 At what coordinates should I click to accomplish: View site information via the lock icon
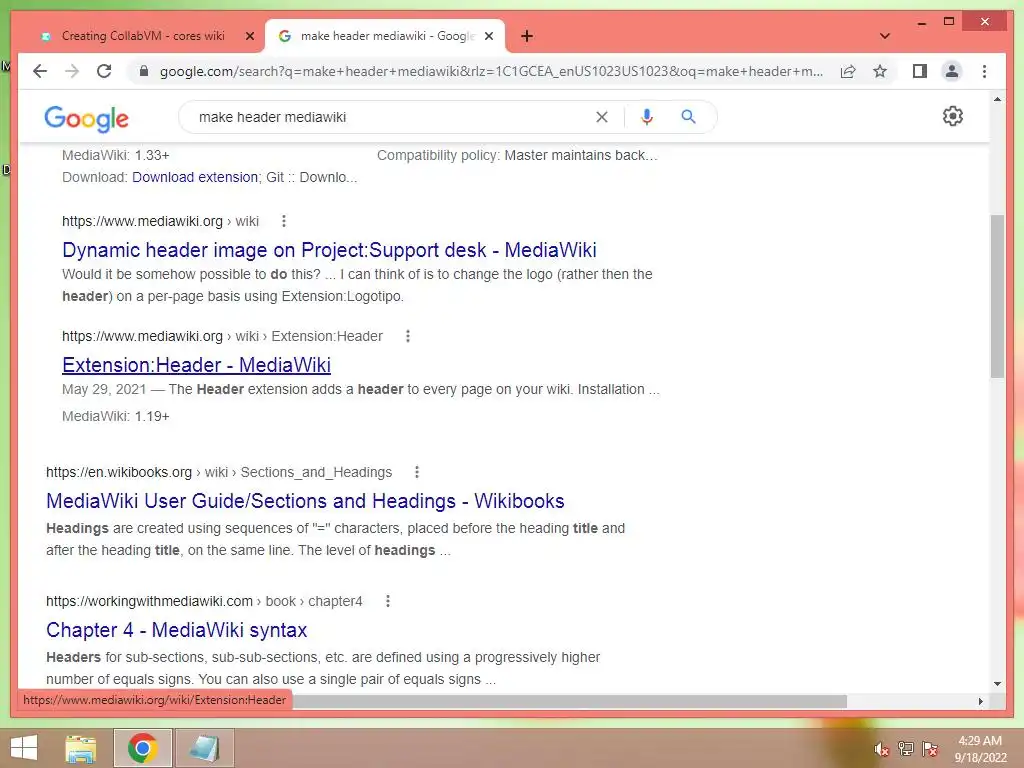(144, 71)
